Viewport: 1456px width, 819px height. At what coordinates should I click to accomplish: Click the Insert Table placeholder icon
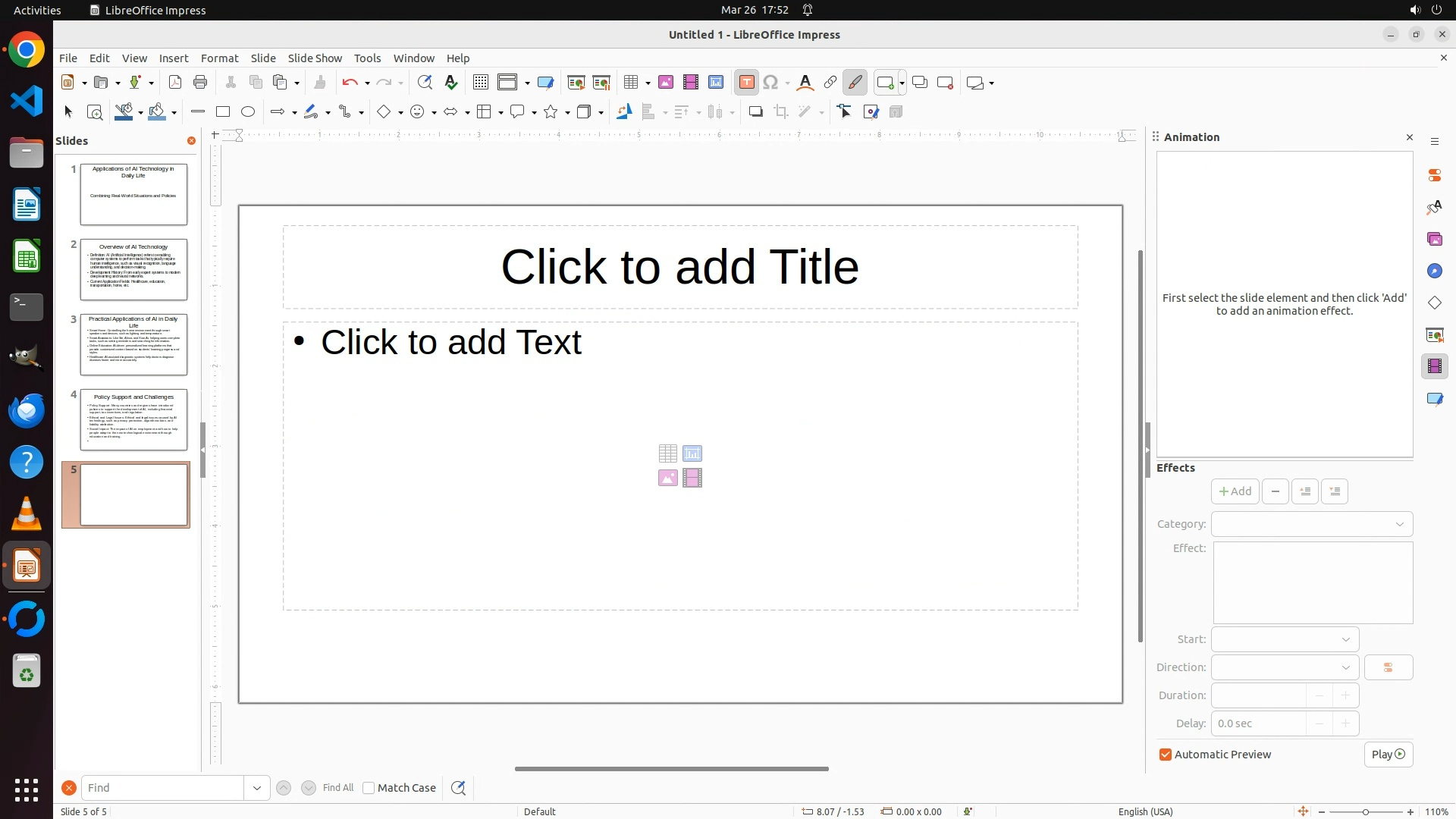point(667,453)
